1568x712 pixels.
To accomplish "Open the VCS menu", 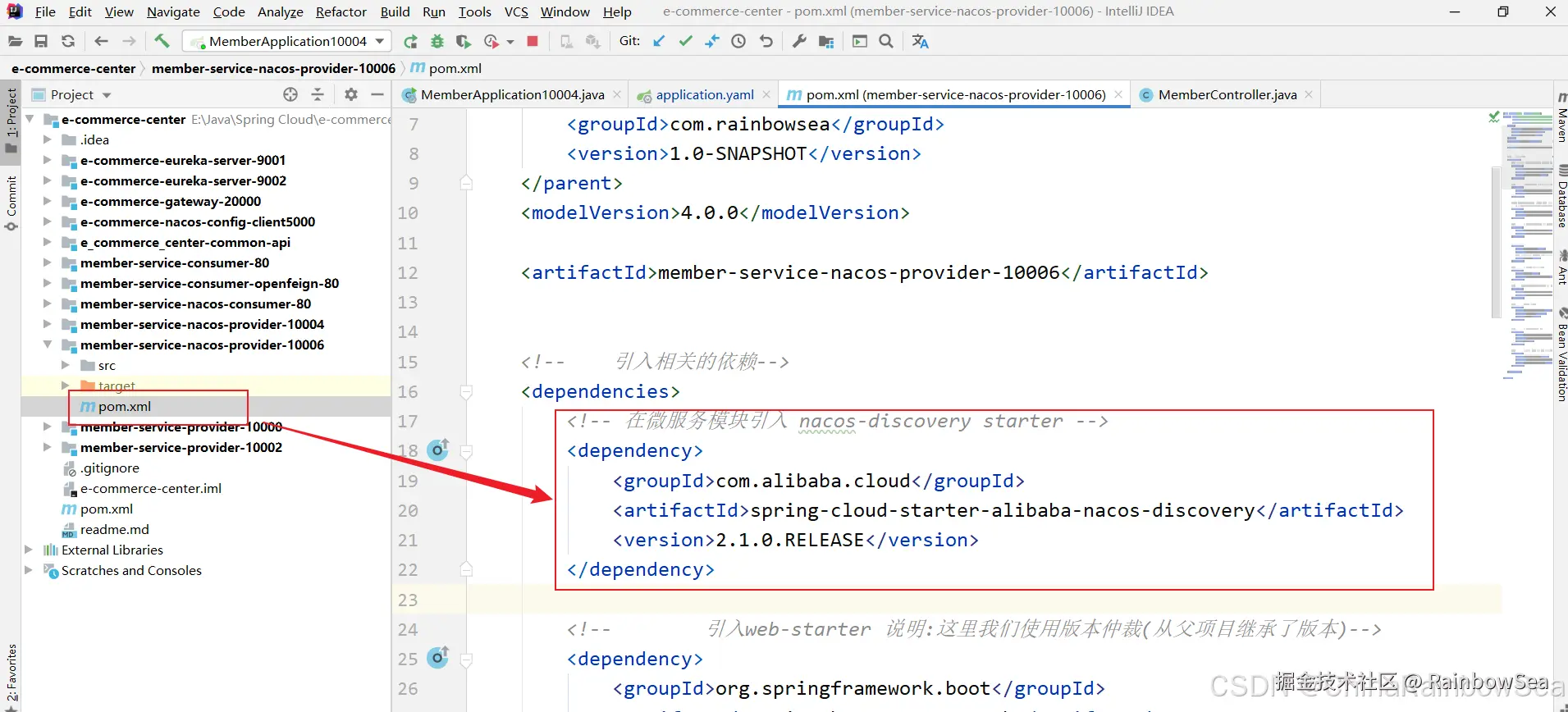I will 516,11.
